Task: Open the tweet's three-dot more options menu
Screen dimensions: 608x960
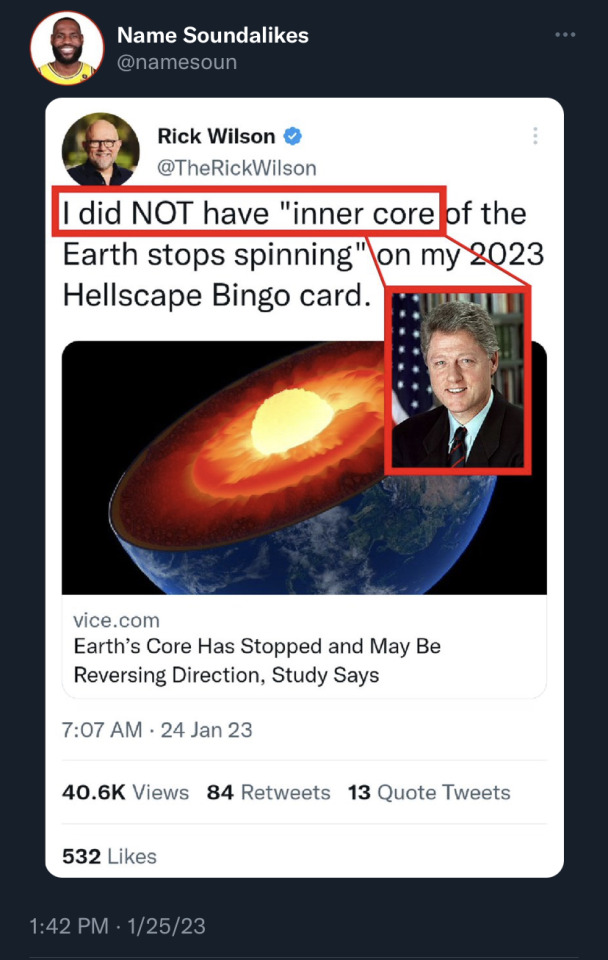Action: click(565, 35)
